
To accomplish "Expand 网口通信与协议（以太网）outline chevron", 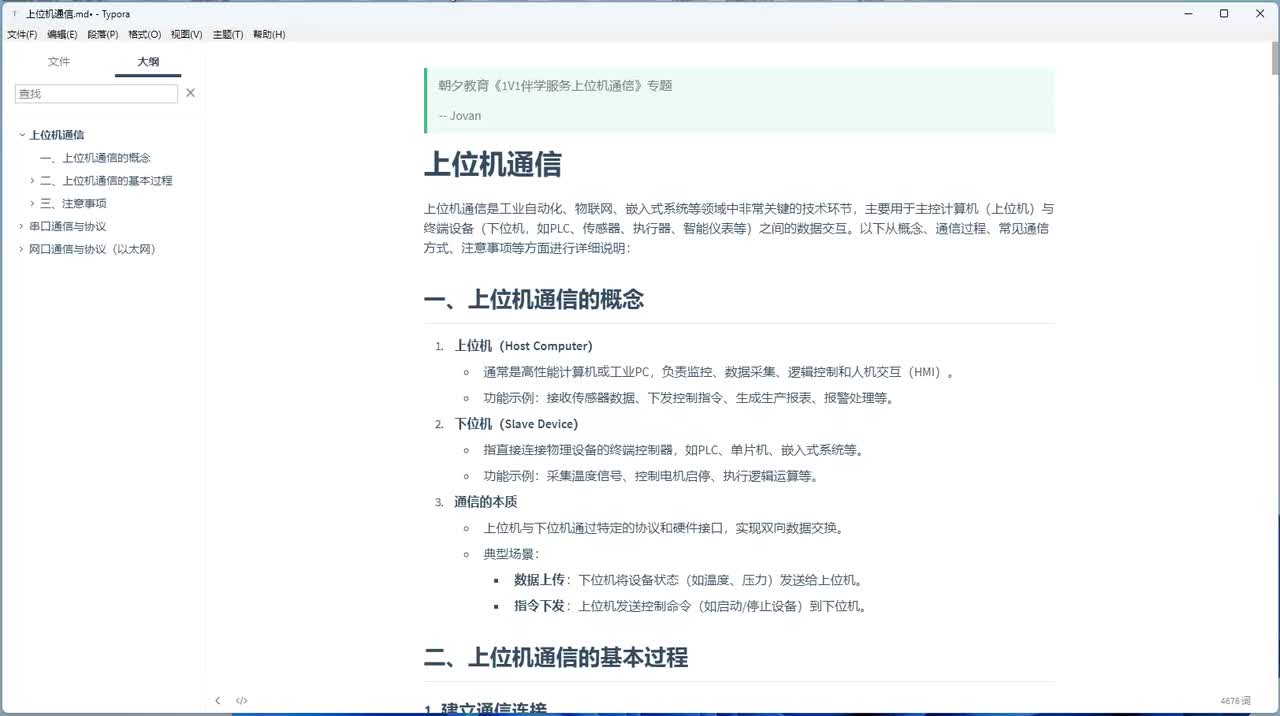I will click(x=22, y=249).
